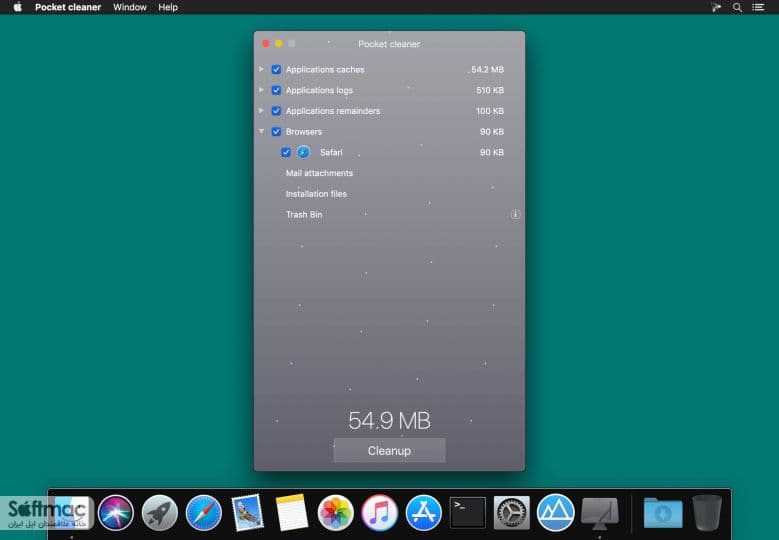The width and height of the screenshot is (779, 540).
Task: Click the Safari browser icon in list
Action: tap(303, 152)
